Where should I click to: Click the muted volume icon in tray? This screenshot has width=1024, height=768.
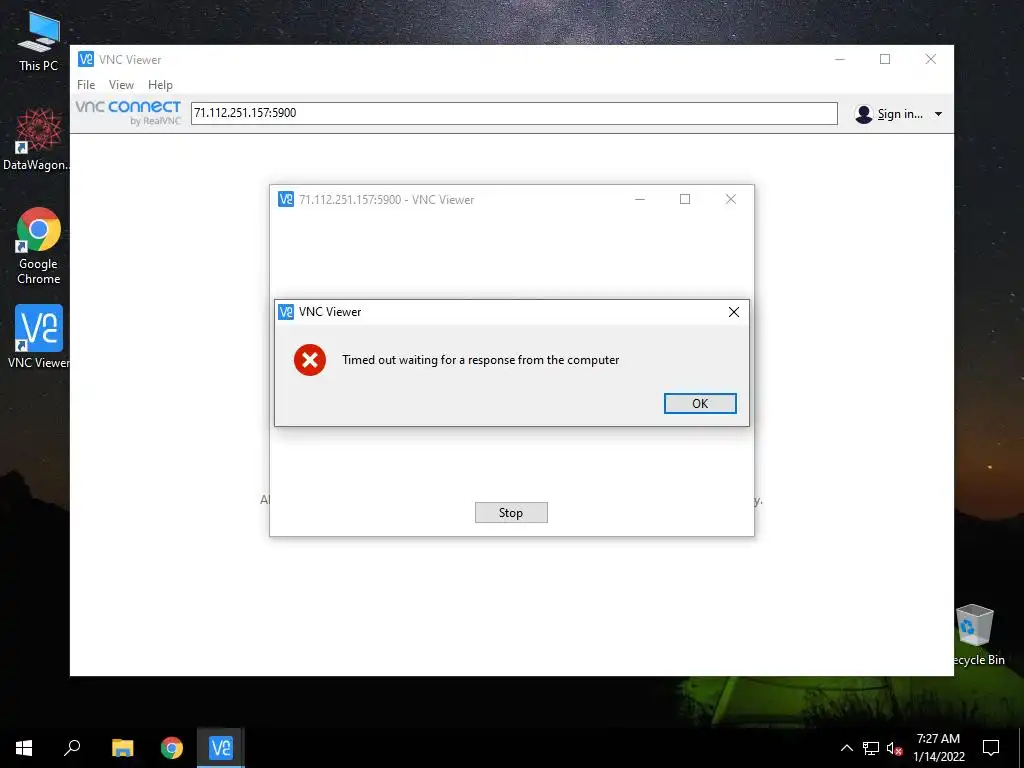[894, 748]
